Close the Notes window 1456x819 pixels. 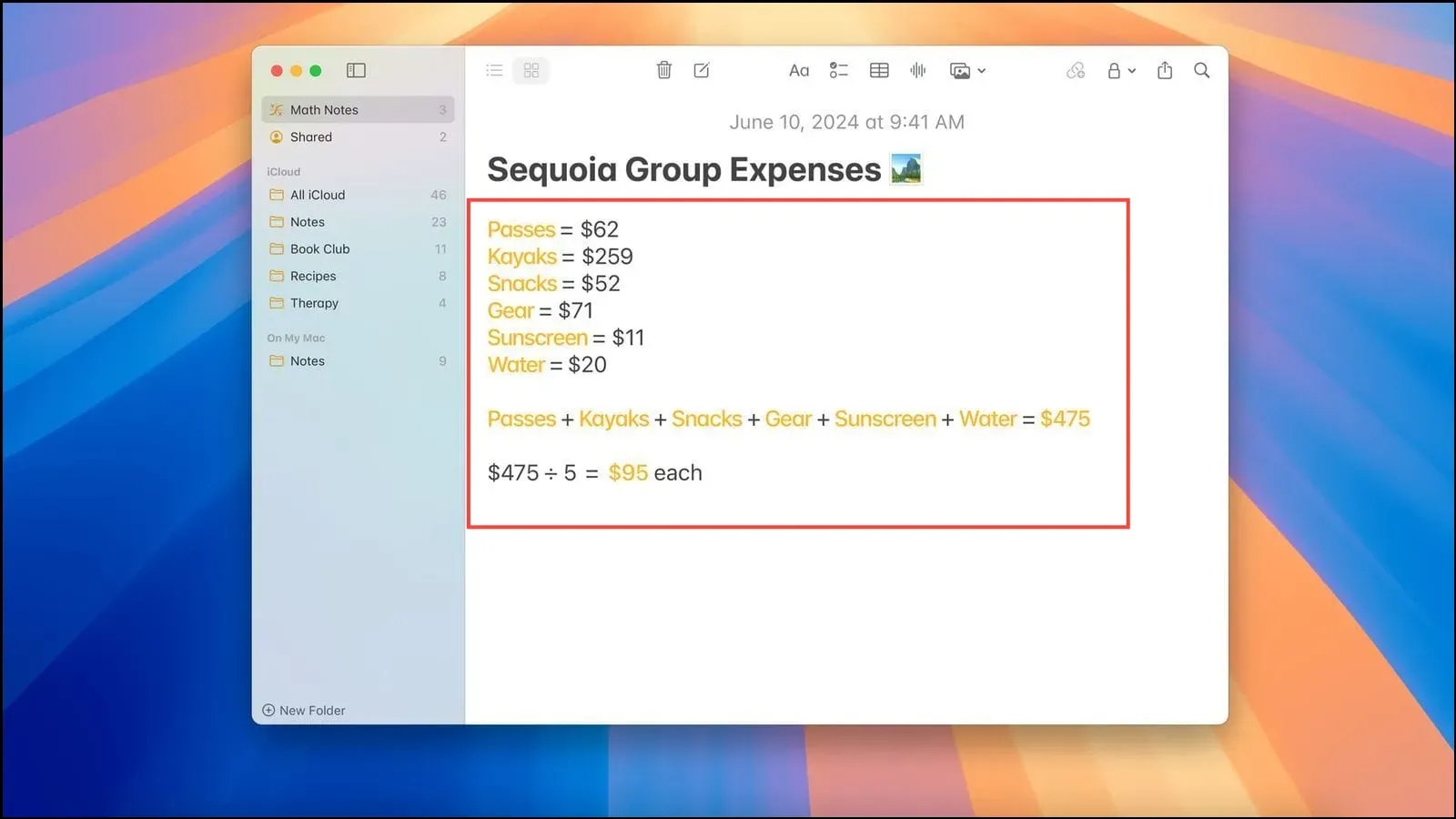277,70
